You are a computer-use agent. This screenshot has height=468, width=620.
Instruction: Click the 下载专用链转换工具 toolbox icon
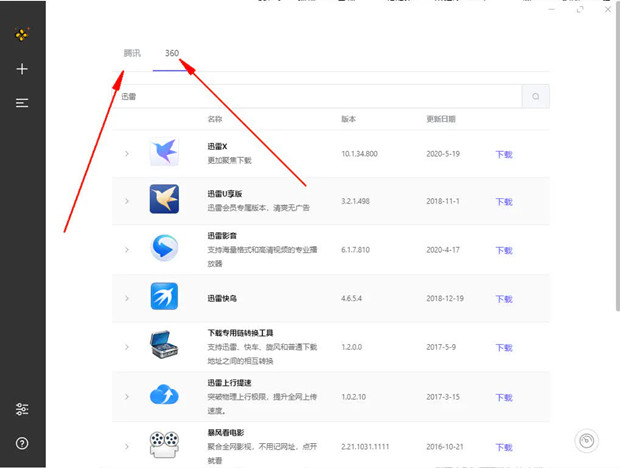pyautogui.click(x=164, y=345)
